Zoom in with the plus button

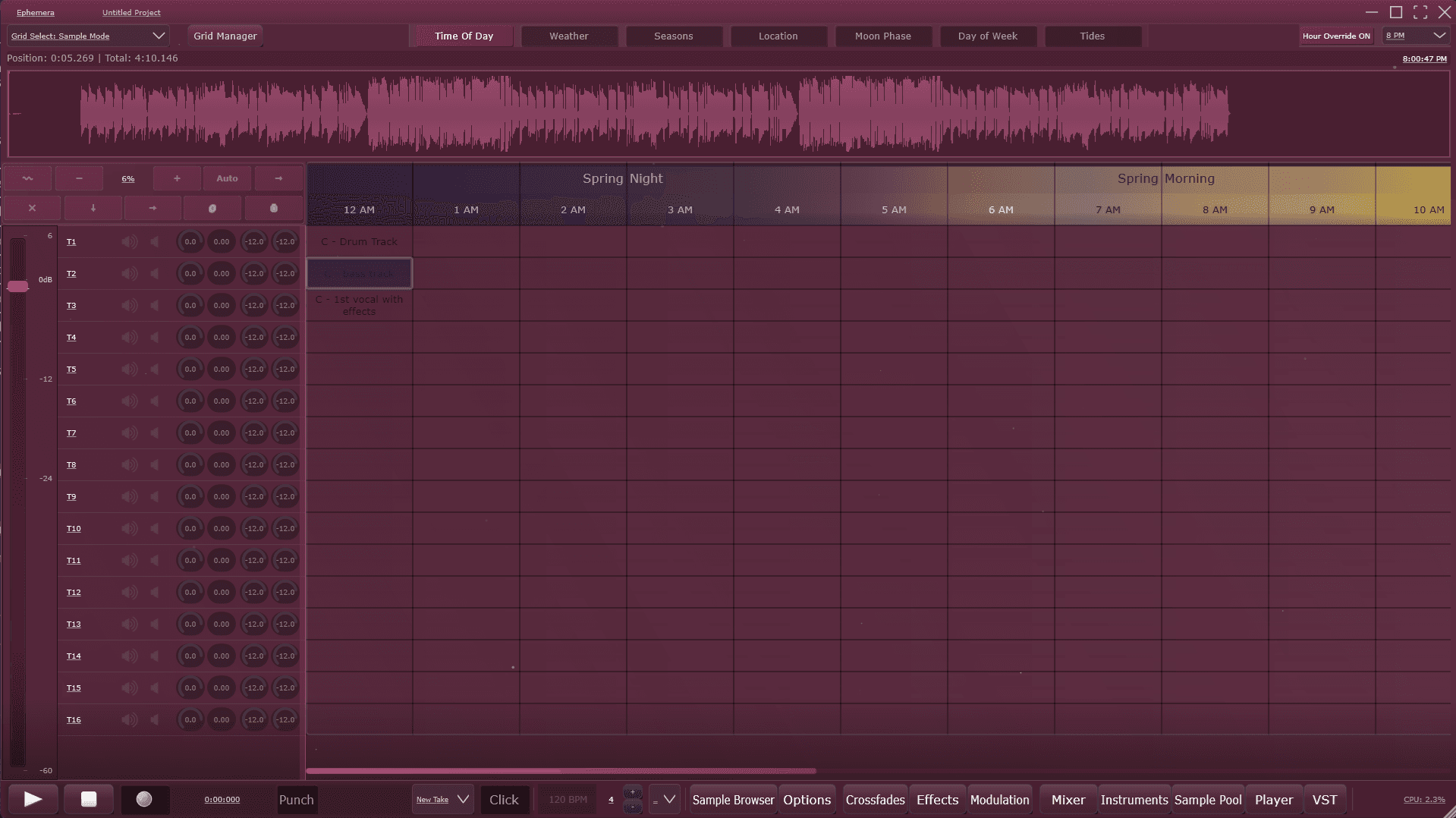(x=177, y=178)
